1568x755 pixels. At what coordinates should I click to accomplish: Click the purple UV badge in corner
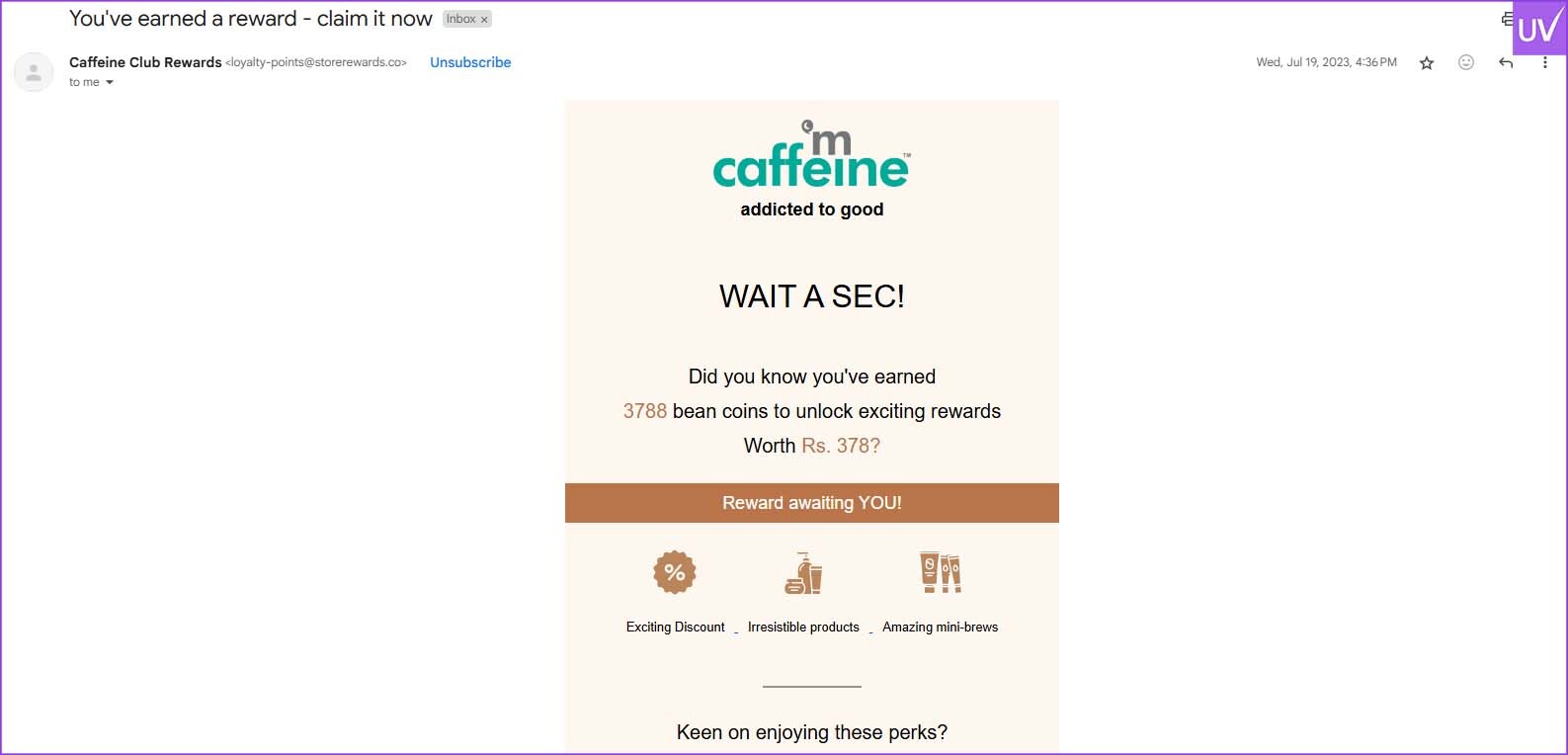click(x=1539, y=28)
